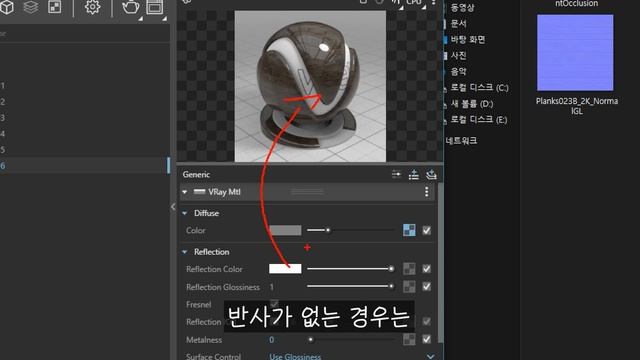Click the Metalness slider handle
The height and width of the screenshot is (360, 640).
coord(311,339)
